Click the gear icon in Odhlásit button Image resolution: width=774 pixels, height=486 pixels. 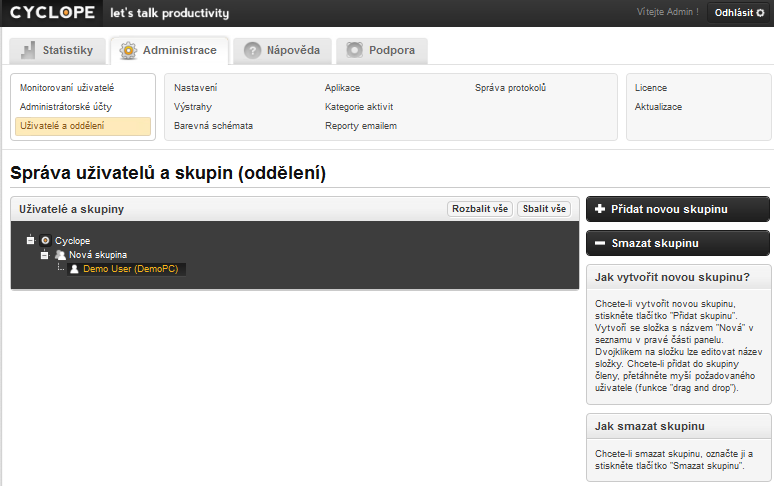[x=760, y=13]
